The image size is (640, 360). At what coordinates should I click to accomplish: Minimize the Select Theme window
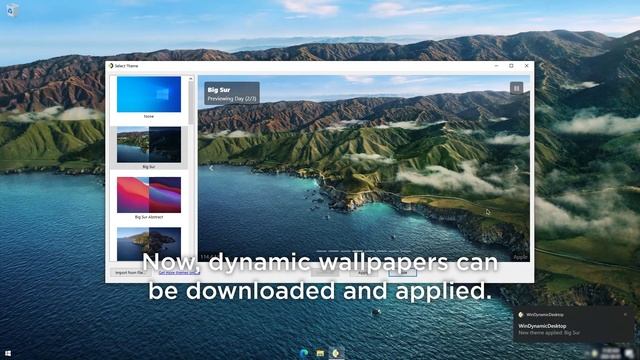click(x=496, y=66)
